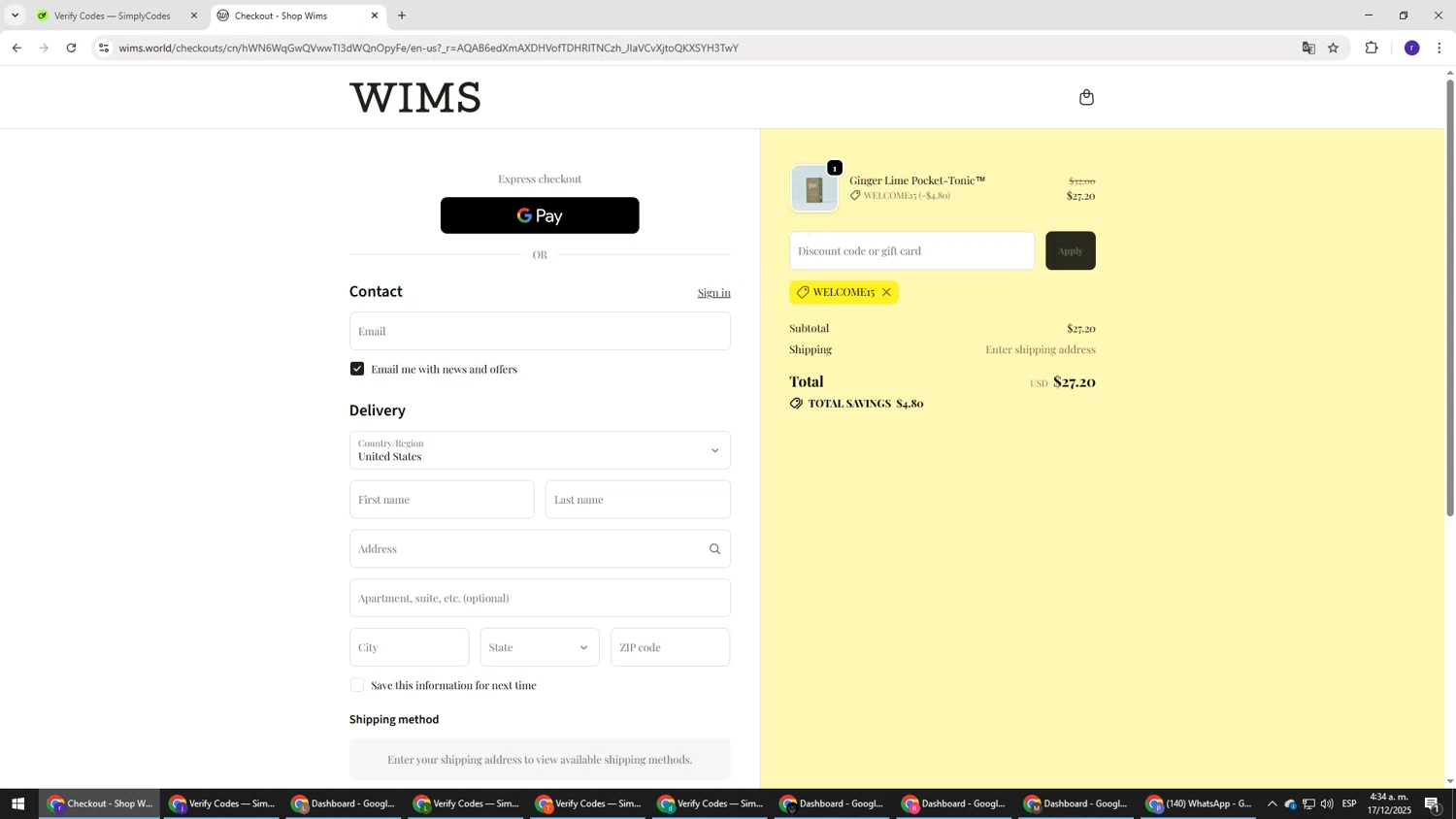
Task: Open the State dropdown
Action: pos(540,647)
